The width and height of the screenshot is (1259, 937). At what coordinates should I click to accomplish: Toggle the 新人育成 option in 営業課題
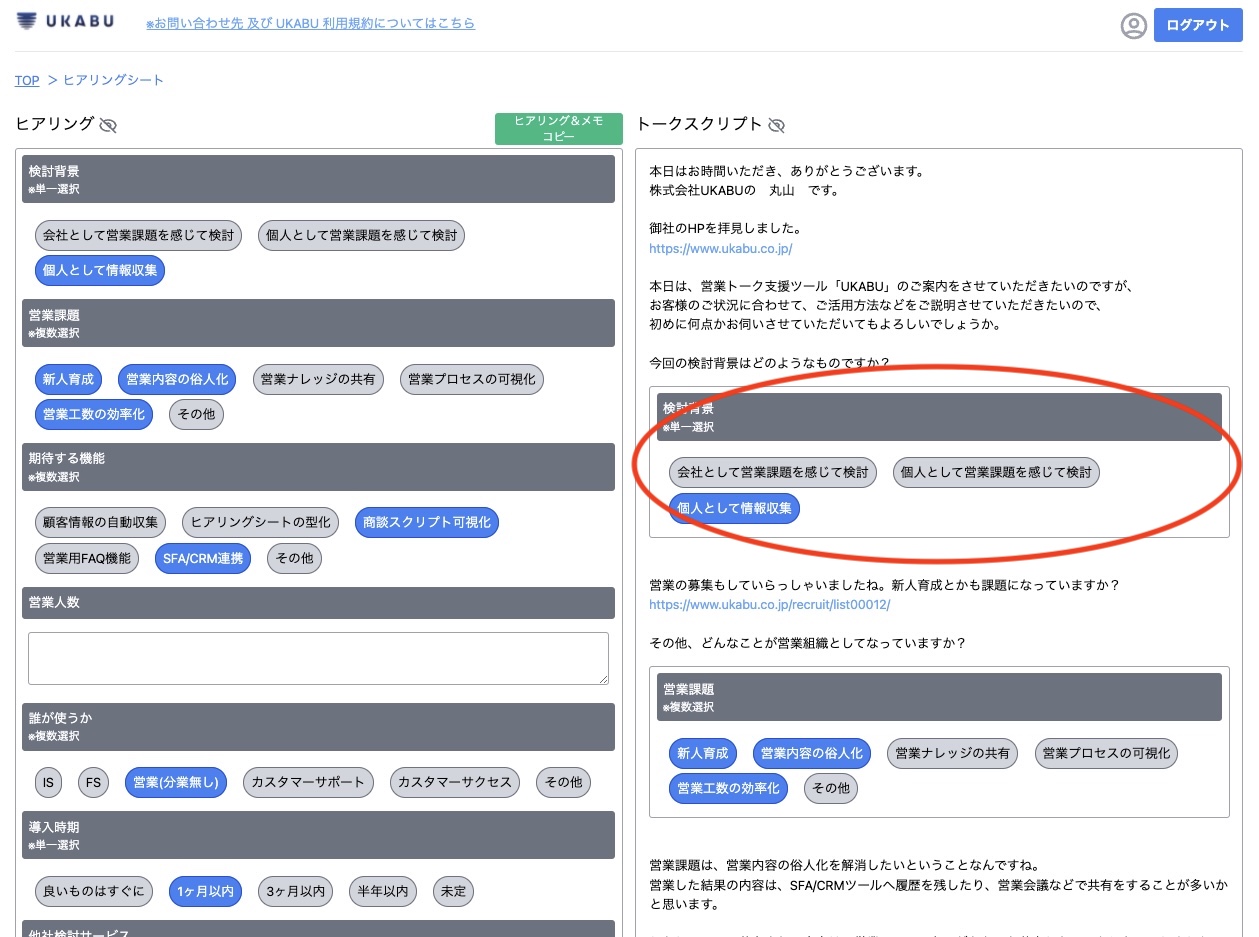[x=68, y=379]
